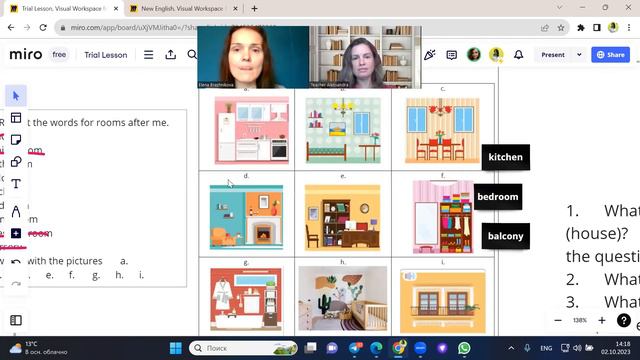The image size is (640, 360).
Task: Click the export board icon
Action: tap(171, 55)
